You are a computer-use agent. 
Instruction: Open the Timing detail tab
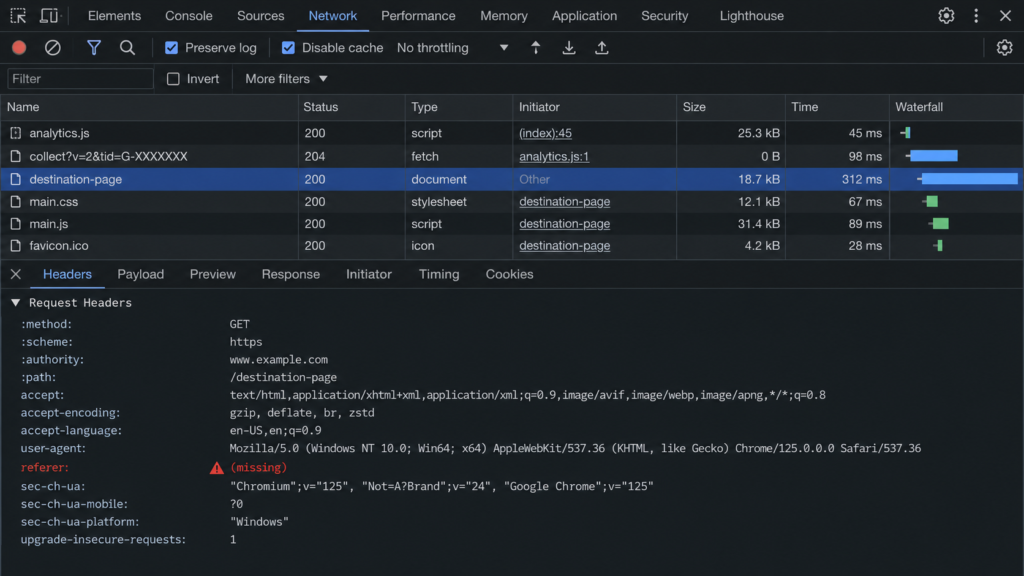click(x=439, y=274)
